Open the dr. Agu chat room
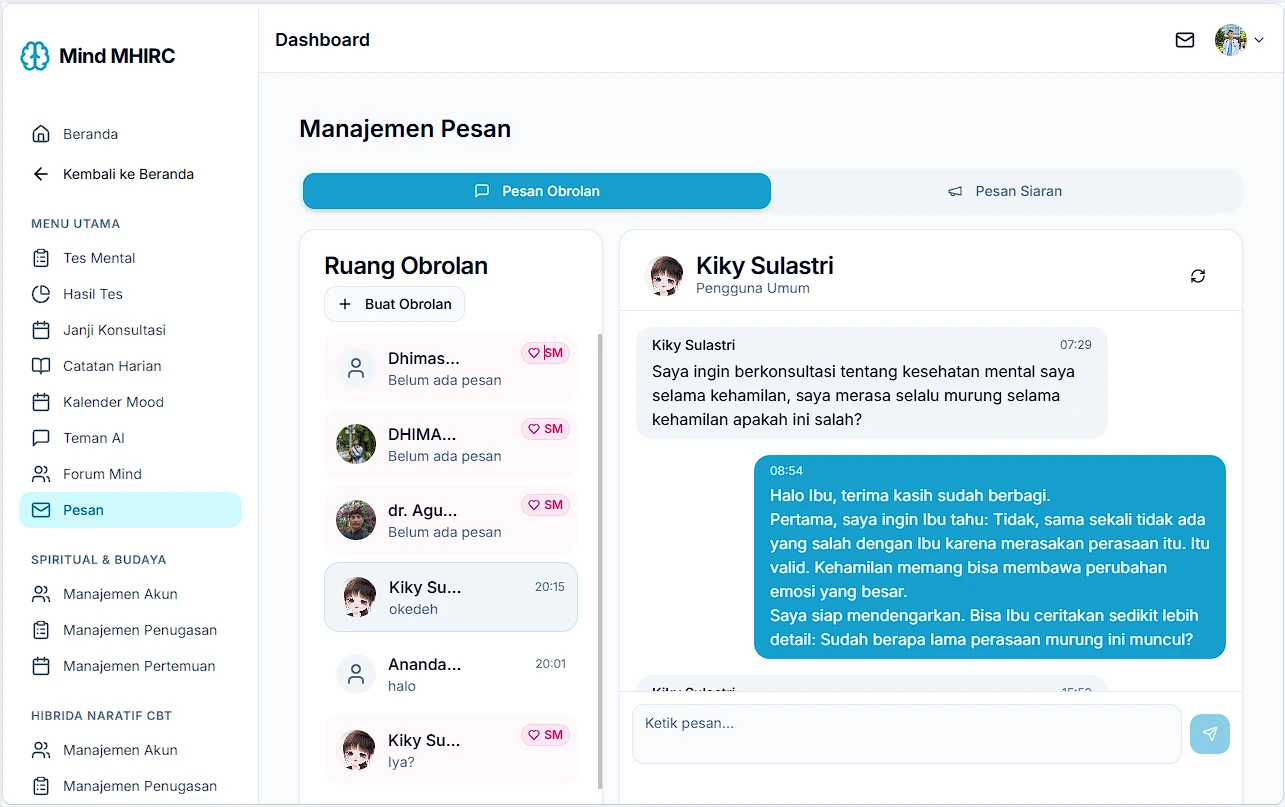The height and width of the screenshot is (807, 1285). (451, 520)
